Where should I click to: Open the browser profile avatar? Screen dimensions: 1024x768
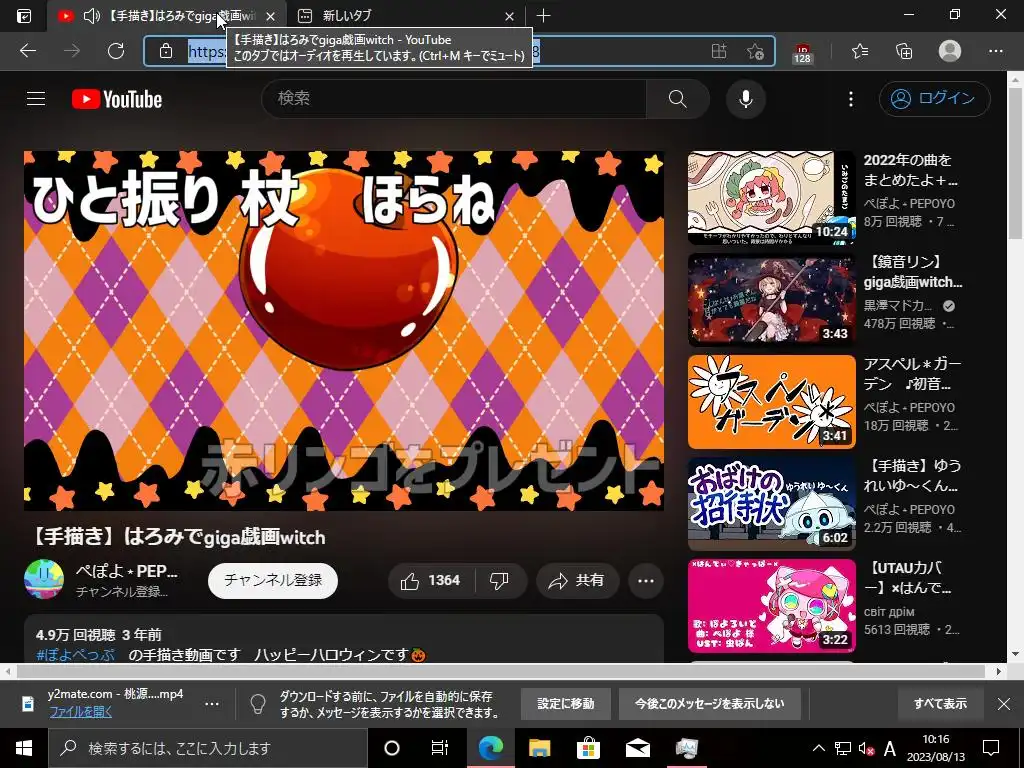coord(950,51)
